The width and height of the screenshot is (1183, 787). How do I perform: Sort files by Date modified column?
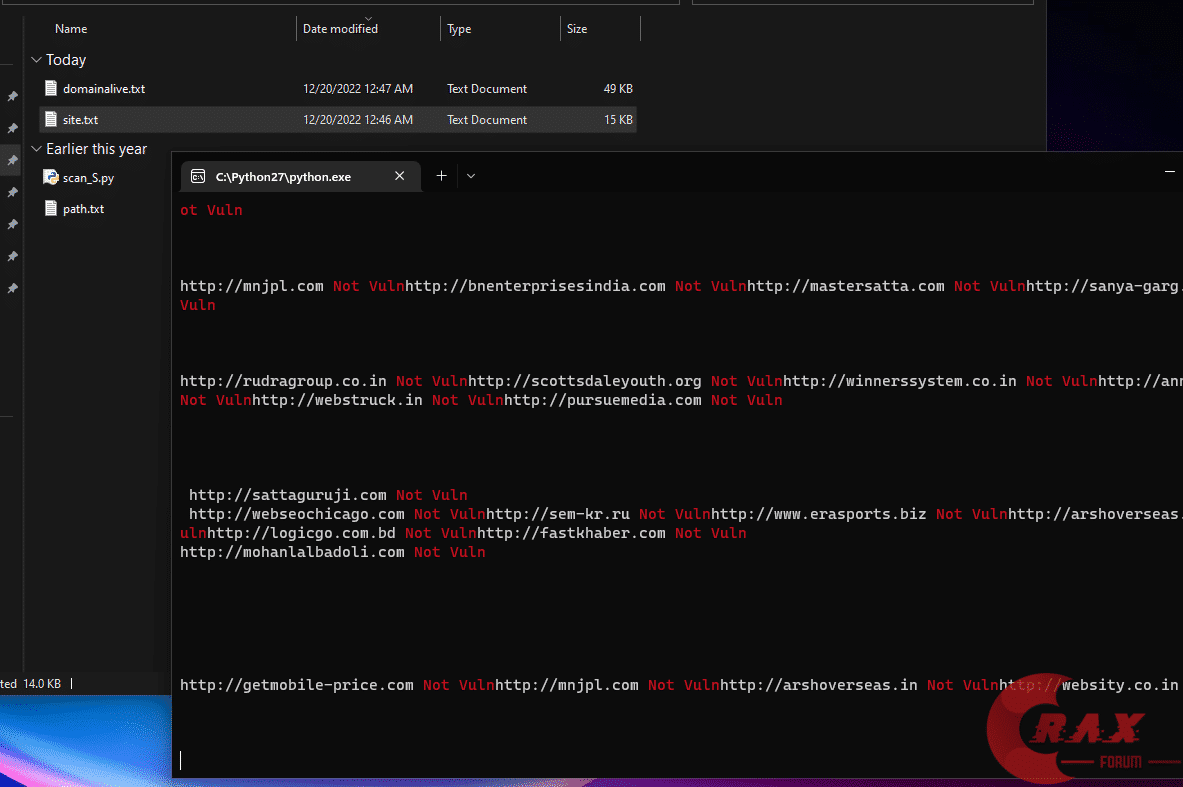340,29
